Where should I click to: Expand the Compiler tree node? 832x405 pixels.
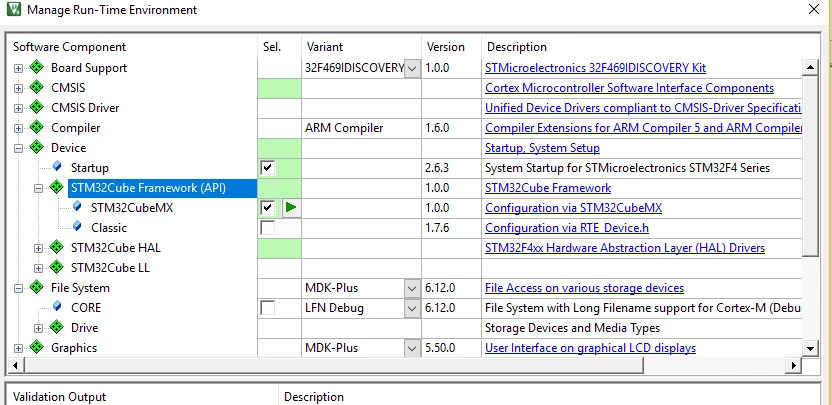pos(19,128)
